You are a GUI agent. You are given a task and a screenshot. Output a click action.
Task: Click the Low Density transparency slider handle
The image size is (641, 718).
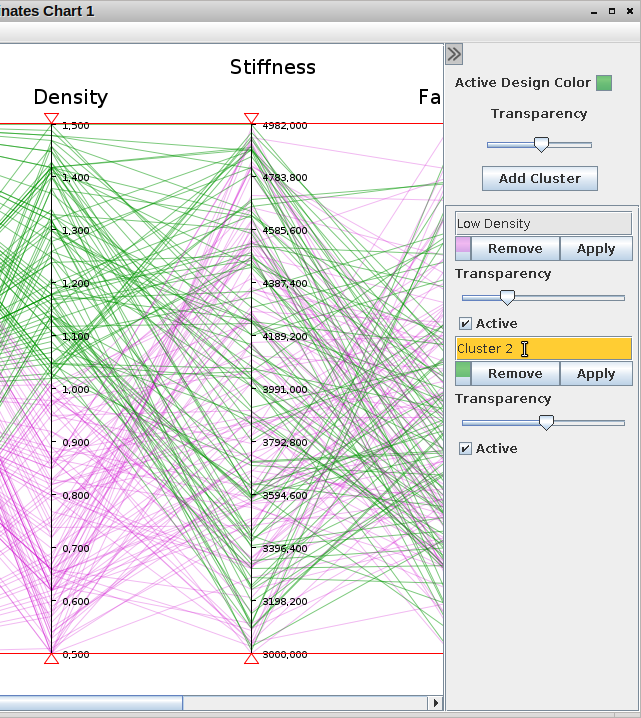coord(507,298)
